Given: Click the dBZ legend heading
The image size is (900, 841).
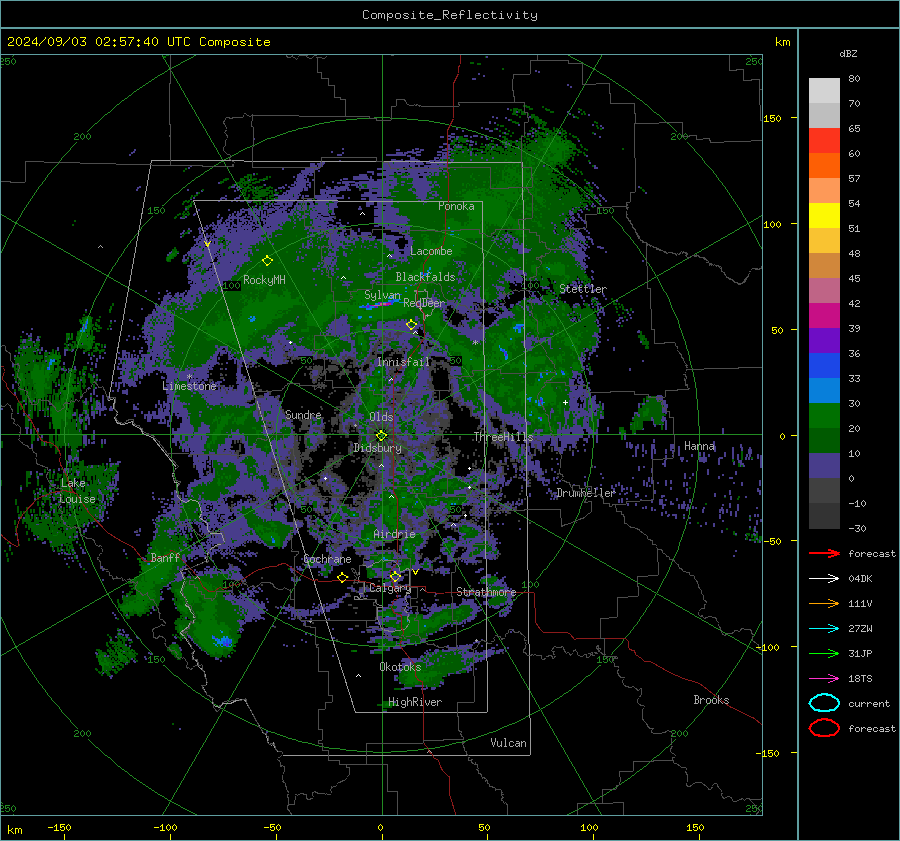Looking at the screenshot, I should coord(848,54).
